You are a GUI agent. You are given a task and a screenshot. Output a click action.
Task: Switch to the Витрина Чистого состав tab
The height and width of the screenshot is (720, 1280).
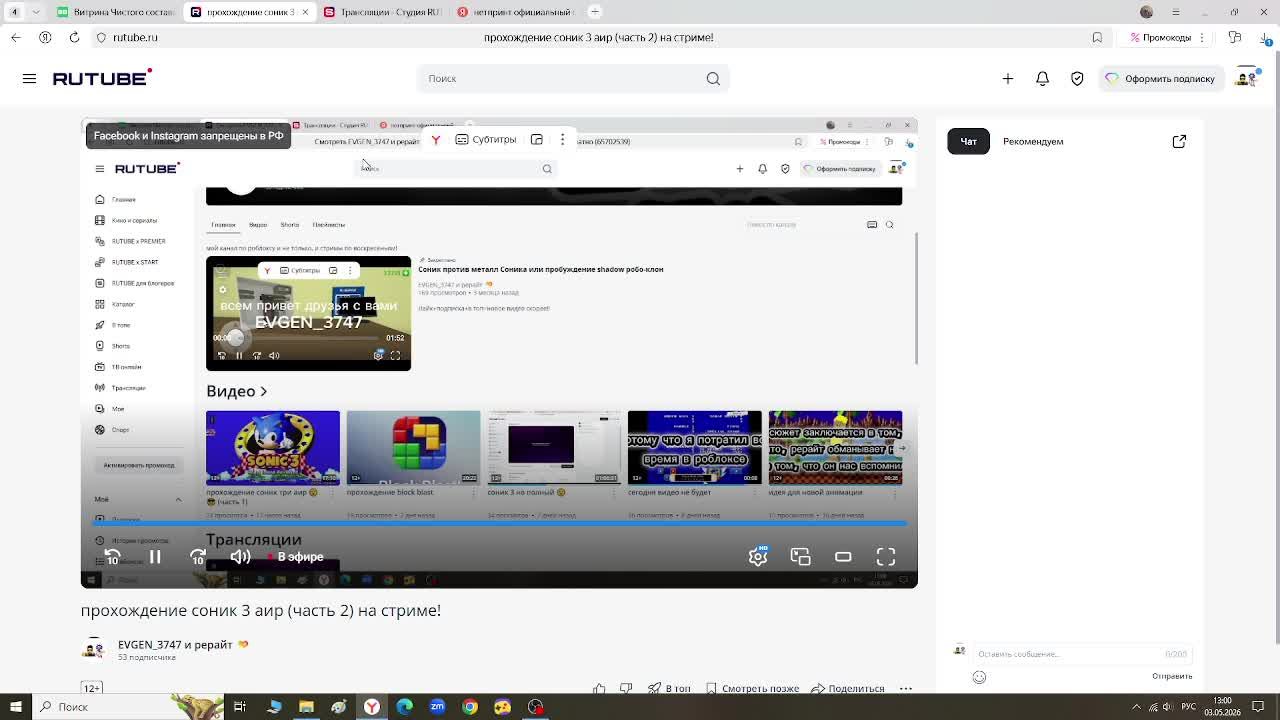click(114, 12)
